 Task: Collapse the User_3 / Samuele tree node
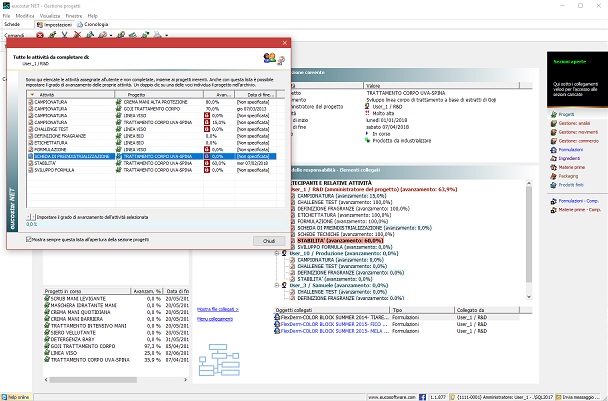[277, 285]
